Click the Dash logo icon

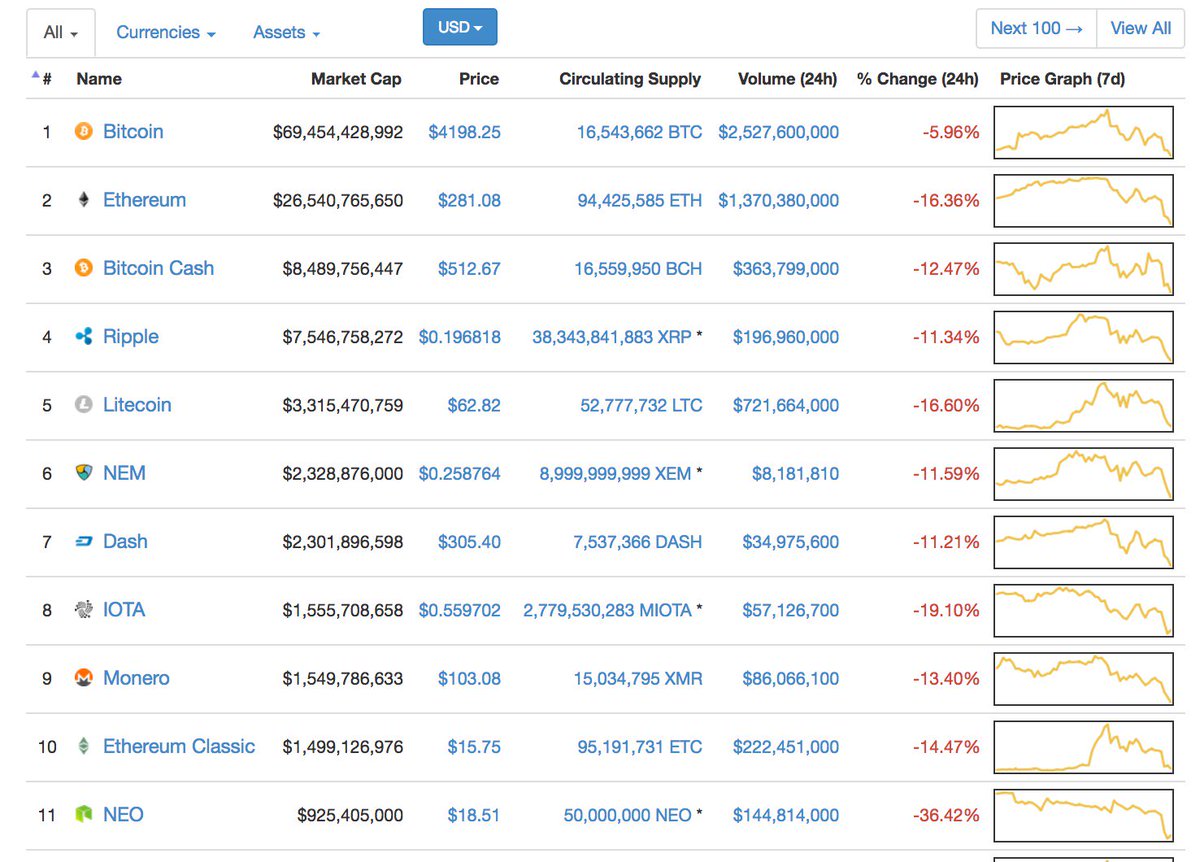tap(84, 542)
